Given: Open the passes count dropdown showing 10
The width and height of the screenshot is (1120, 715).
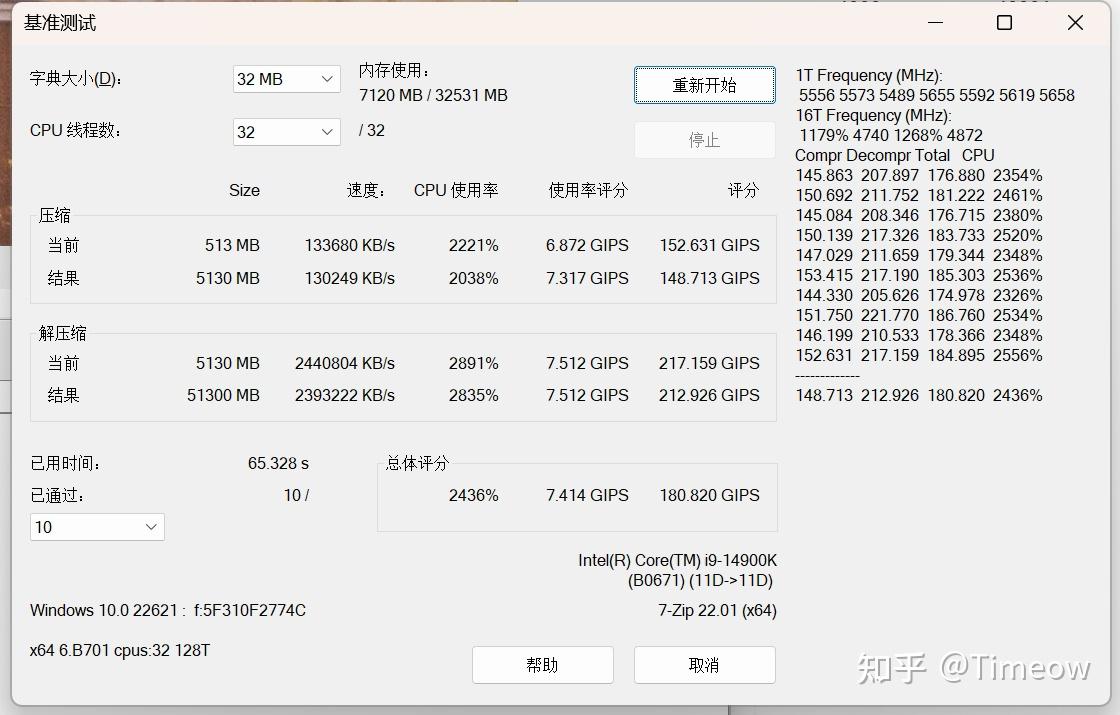Looking at the screenshot, I should tap(97, 527).
